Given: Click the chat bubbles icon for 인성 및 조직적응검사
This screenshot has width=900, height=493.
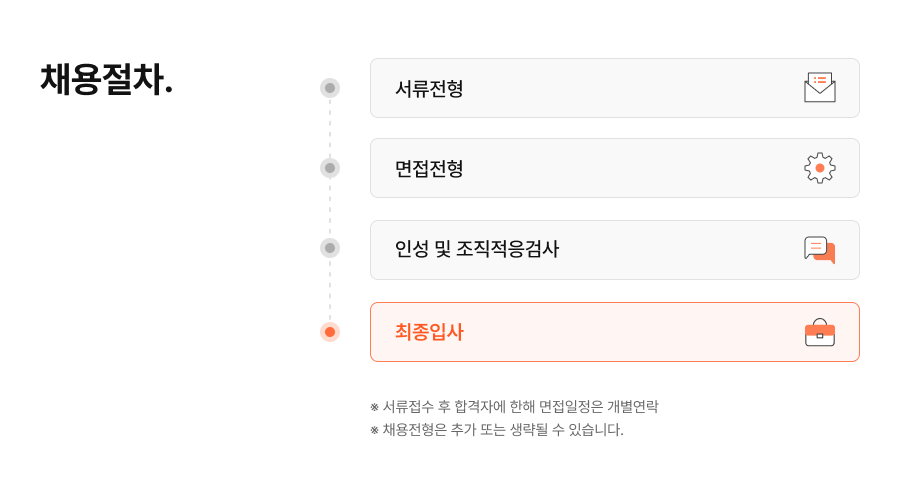Looking at the screenshot, I should click(x=819, y=250).
